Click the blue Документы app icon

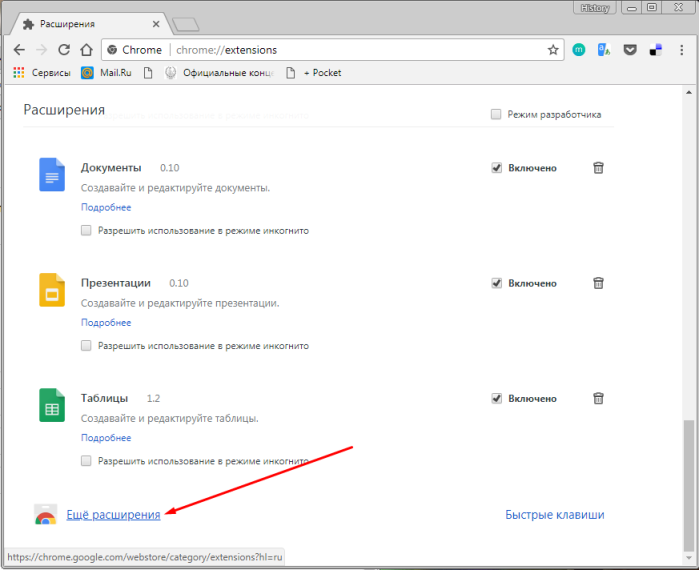(x=52, y=175)
